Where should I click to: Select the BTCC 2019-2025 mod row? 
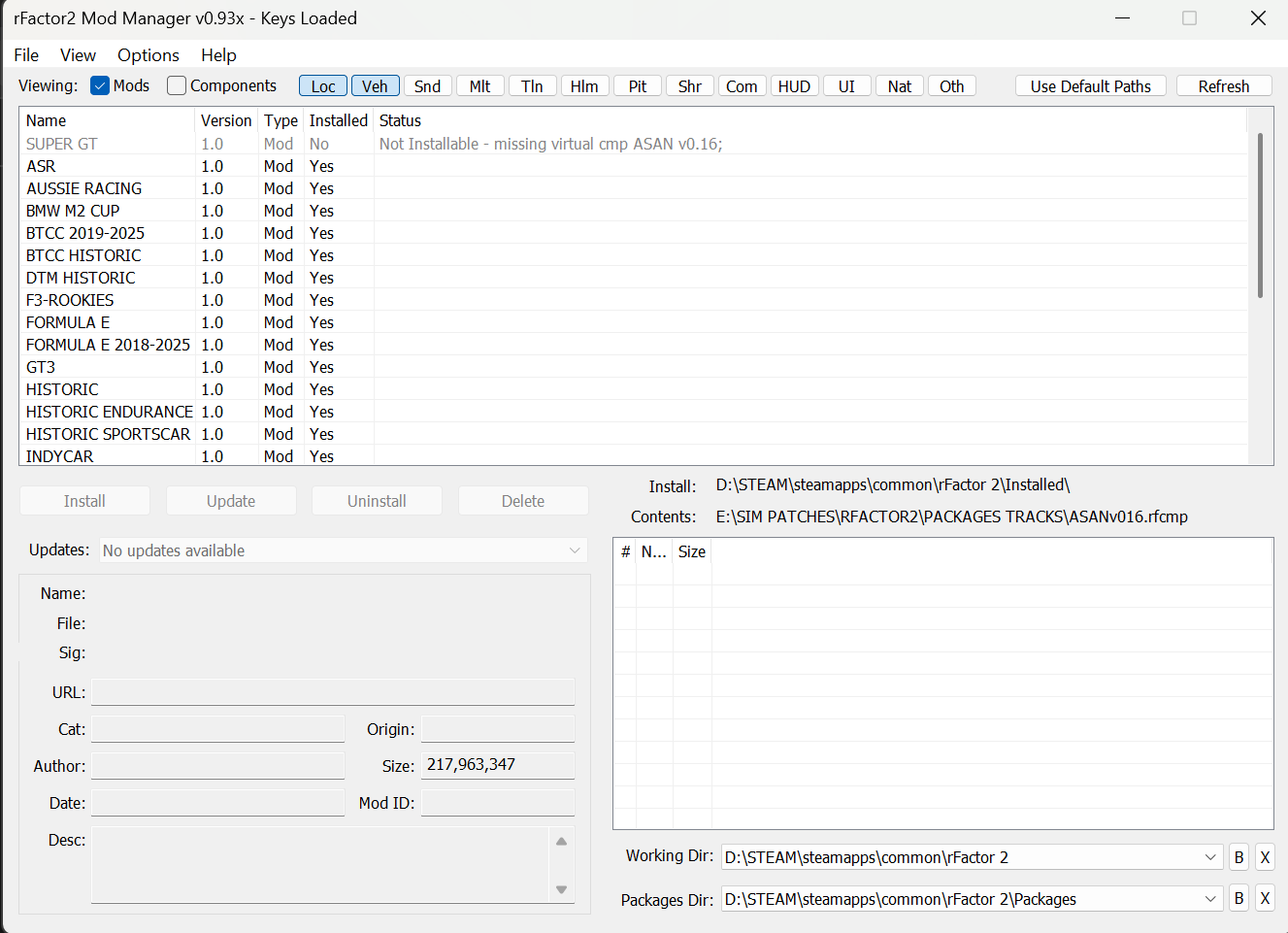pos(634,233)
